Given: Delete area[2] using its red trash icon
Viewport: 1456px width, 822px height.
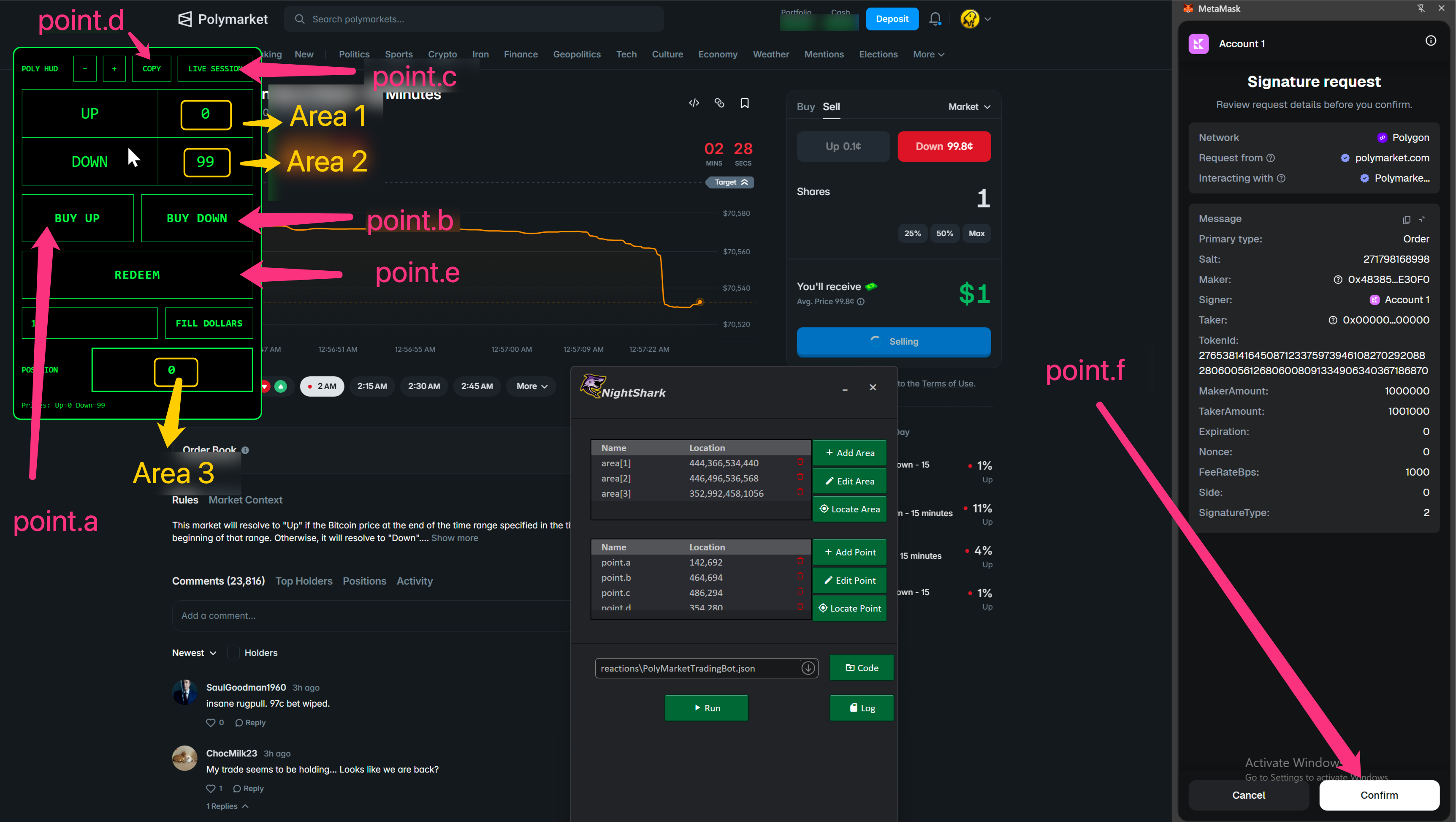Looking at the screenshot, I should [800, 477].
